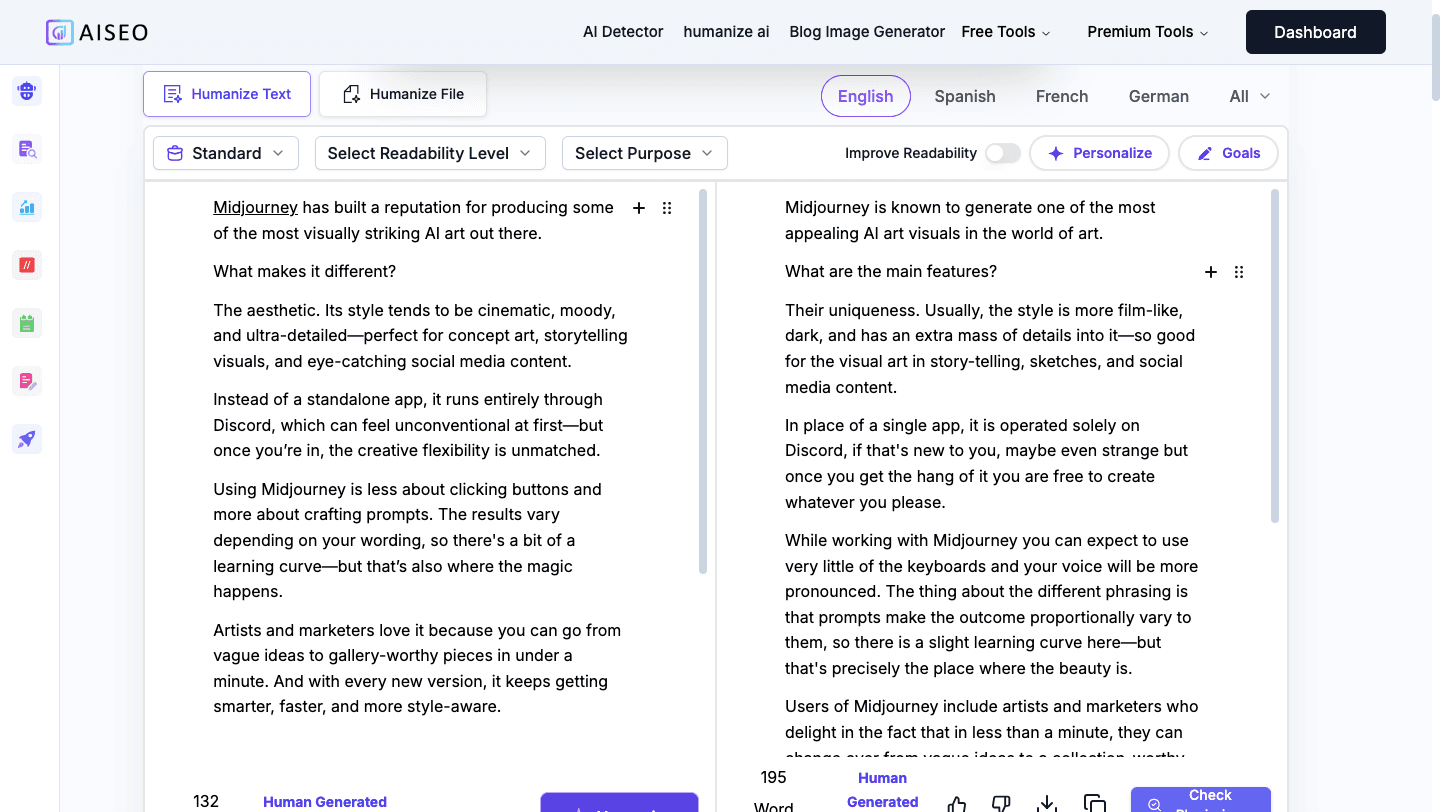Open the Select Readability Level dropdown
Viewport: 1440px width, 812px height.
430,153
